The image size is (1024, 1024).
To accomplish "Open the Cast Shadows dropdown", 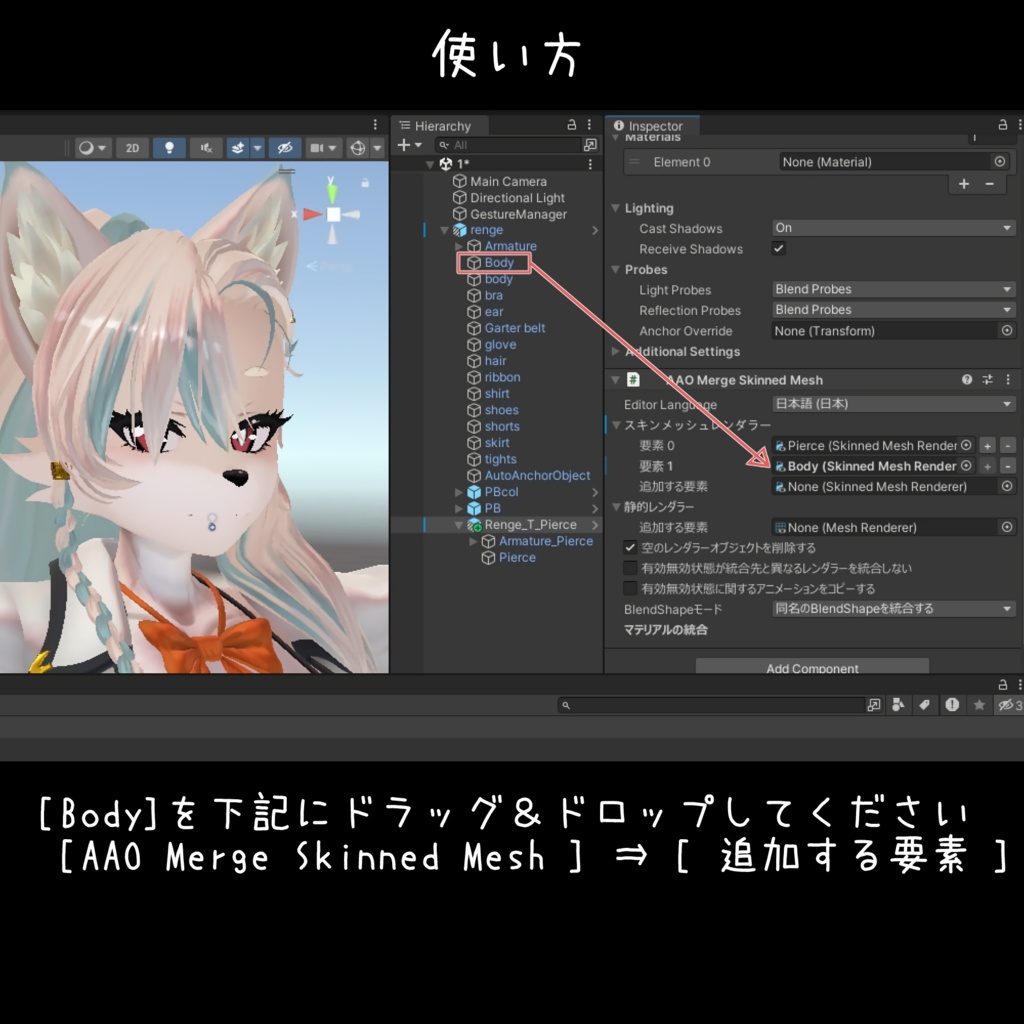I will pos(892,227).
